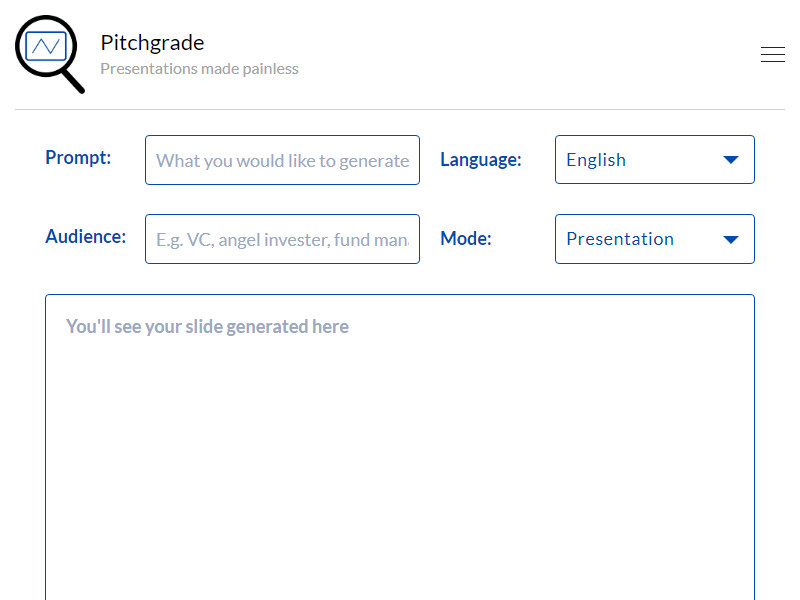Open the hamburger menu

coord(772,55)
